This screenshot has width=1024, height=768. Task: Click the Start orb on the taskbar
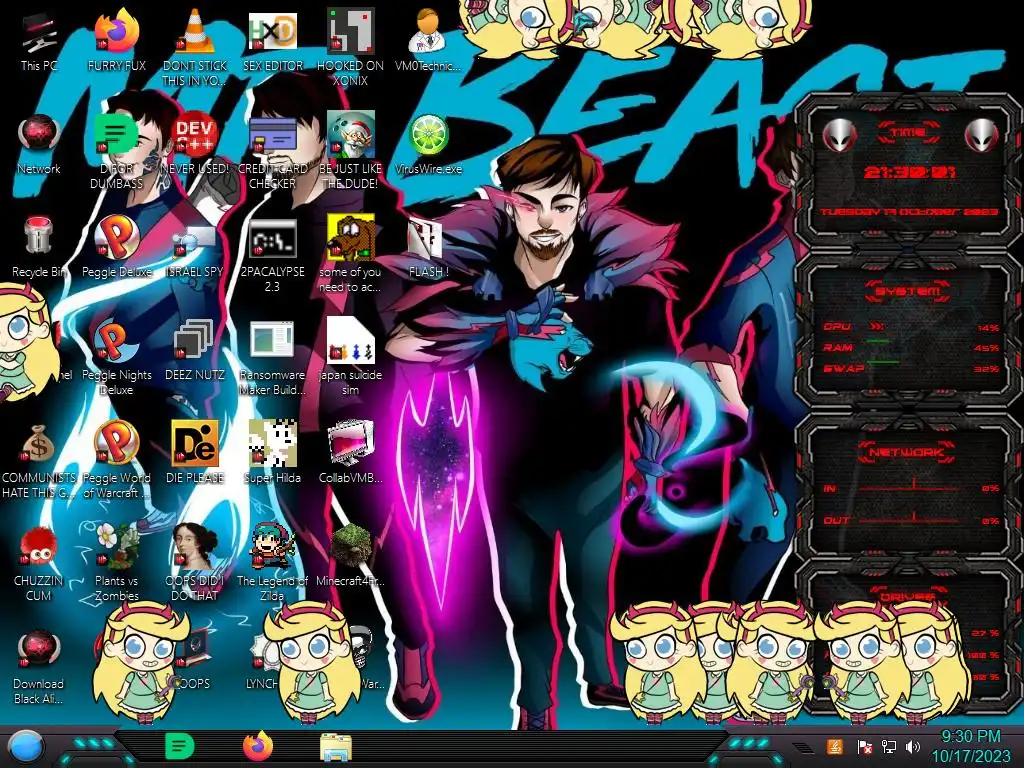[x=26, y=746]
